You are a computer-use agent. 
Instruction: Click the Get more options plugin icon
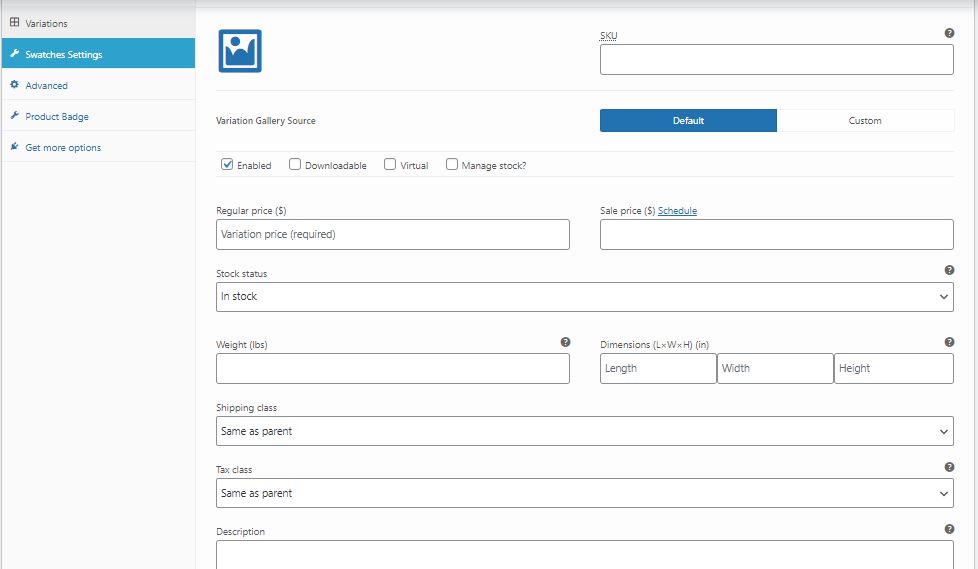(14, 147)
